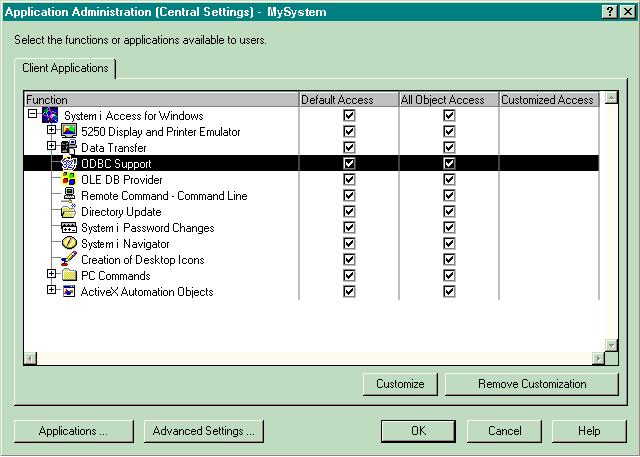Click the Remove Customization button
The height and width of the screenshot is (457, 640).
tap(532, 384)
